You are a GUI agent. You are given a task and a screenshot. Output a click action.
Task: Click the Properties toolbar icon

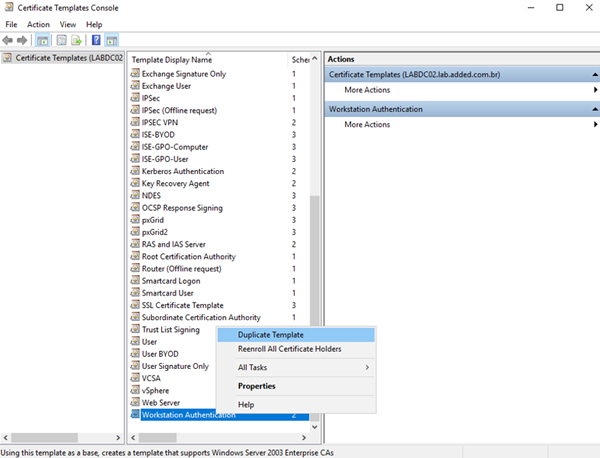coord(60,41)
